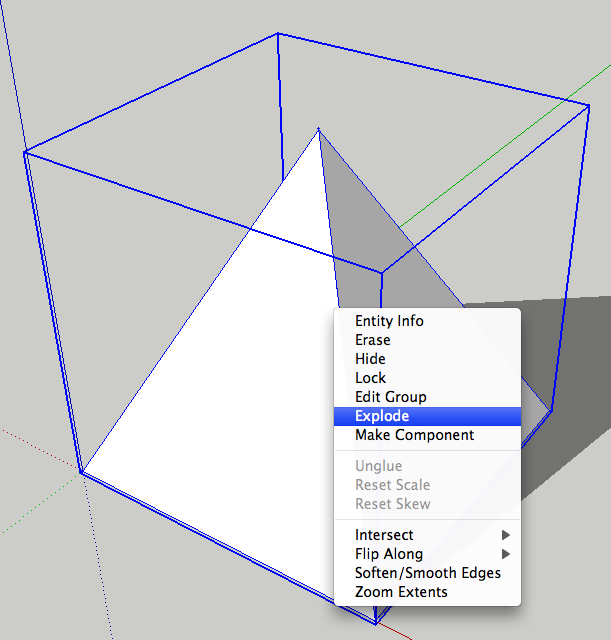Image resolution: width=611 pixels, height=640 pixels.
Task: Click the disabled Reset Scale item
Action: 392,485
